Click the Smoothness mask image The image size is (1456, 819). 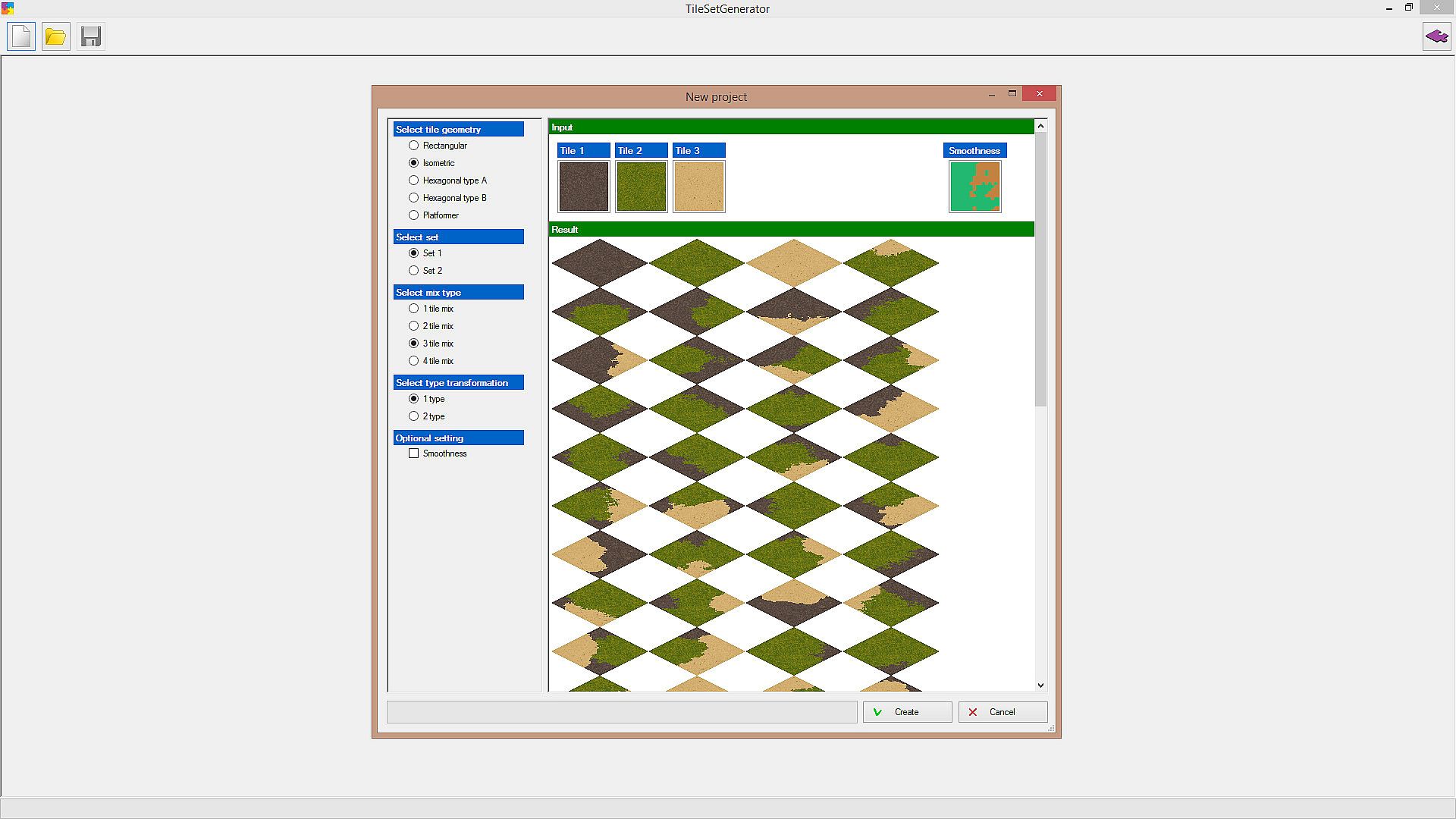click(974, 187)
